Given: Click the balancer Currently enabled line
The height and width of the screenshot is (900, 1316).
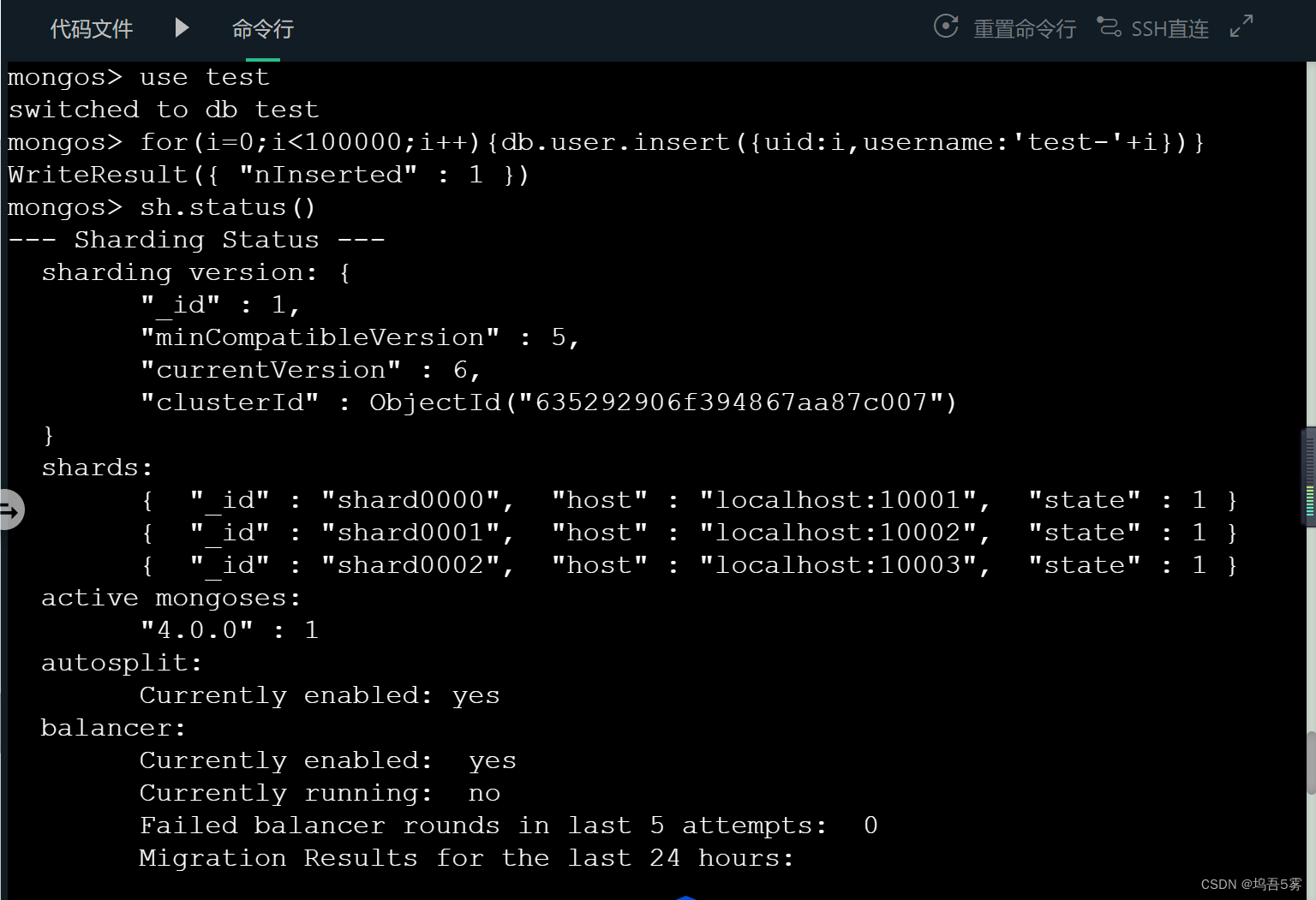Looking at the screenshot, I should 326,760.
